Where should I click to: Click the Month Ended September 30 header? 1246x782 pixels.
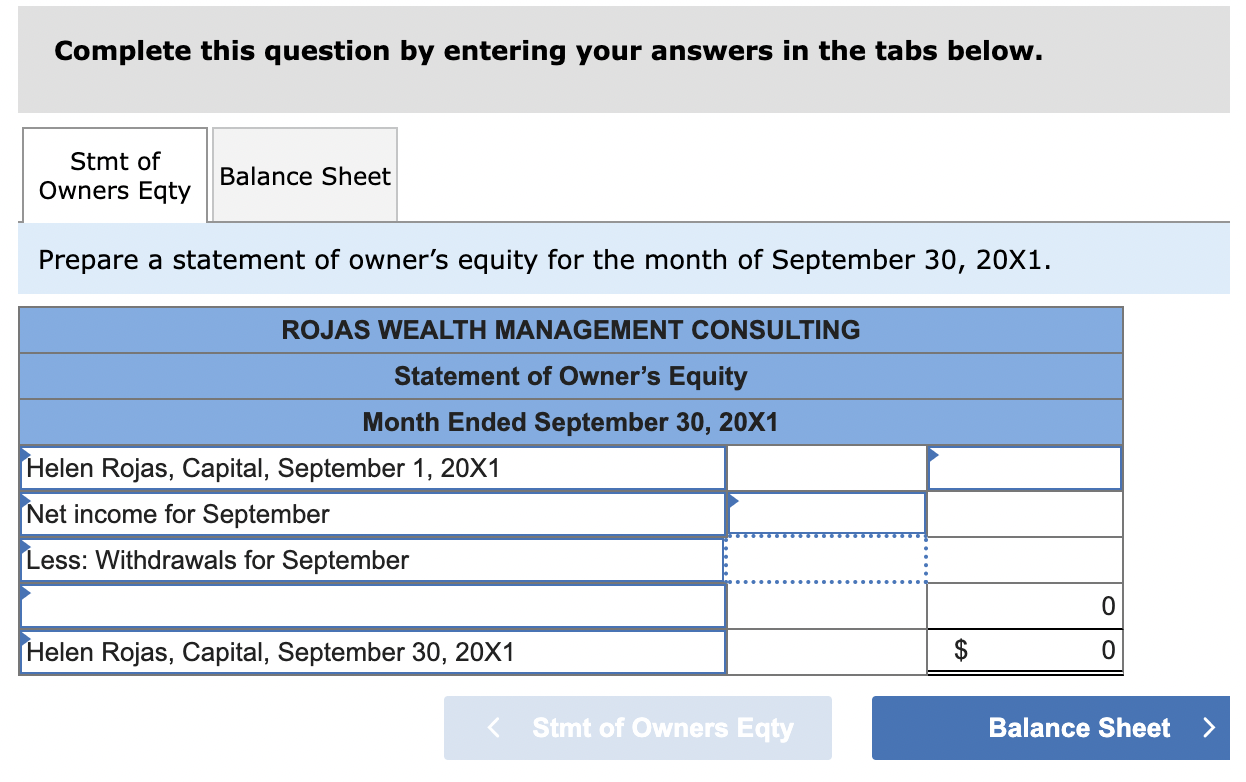(x=571, y=422)
